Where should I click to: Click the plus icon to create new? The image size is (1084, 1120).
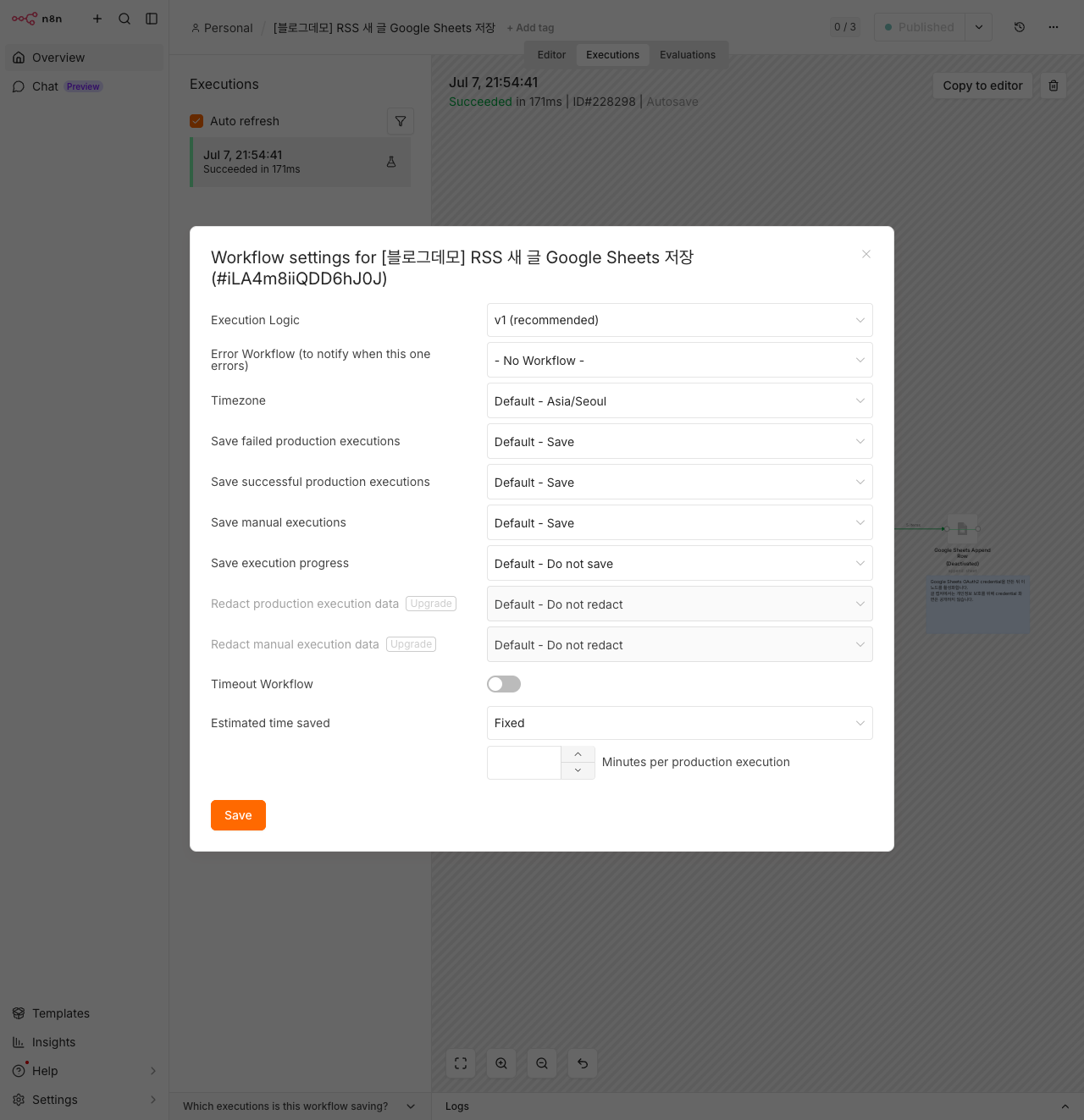(97, 19)
